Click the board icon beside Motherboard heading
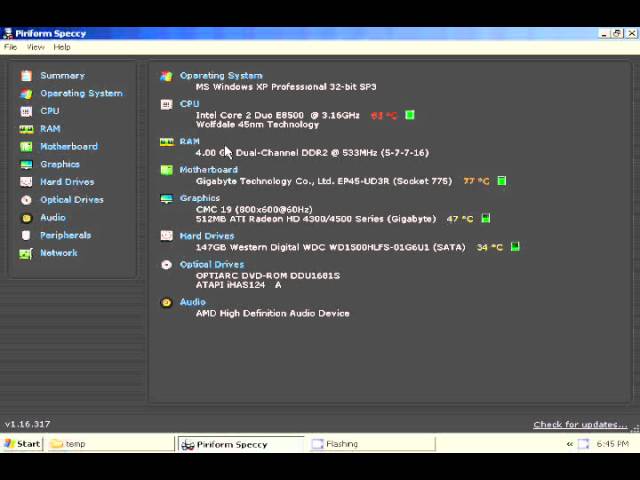 (x=166, y=170)
